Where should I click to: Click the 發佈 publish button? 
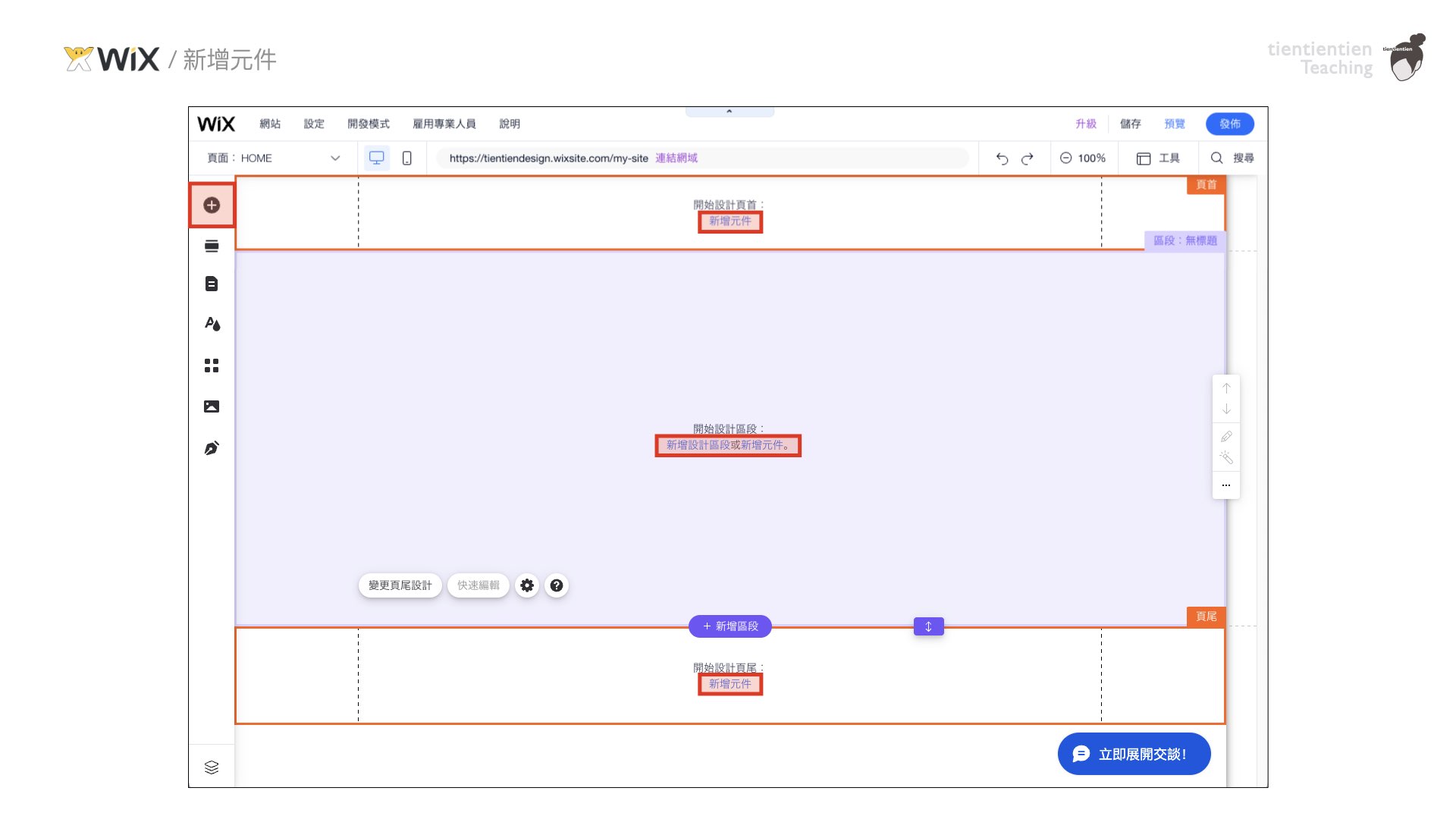(x=1229, y=124)
